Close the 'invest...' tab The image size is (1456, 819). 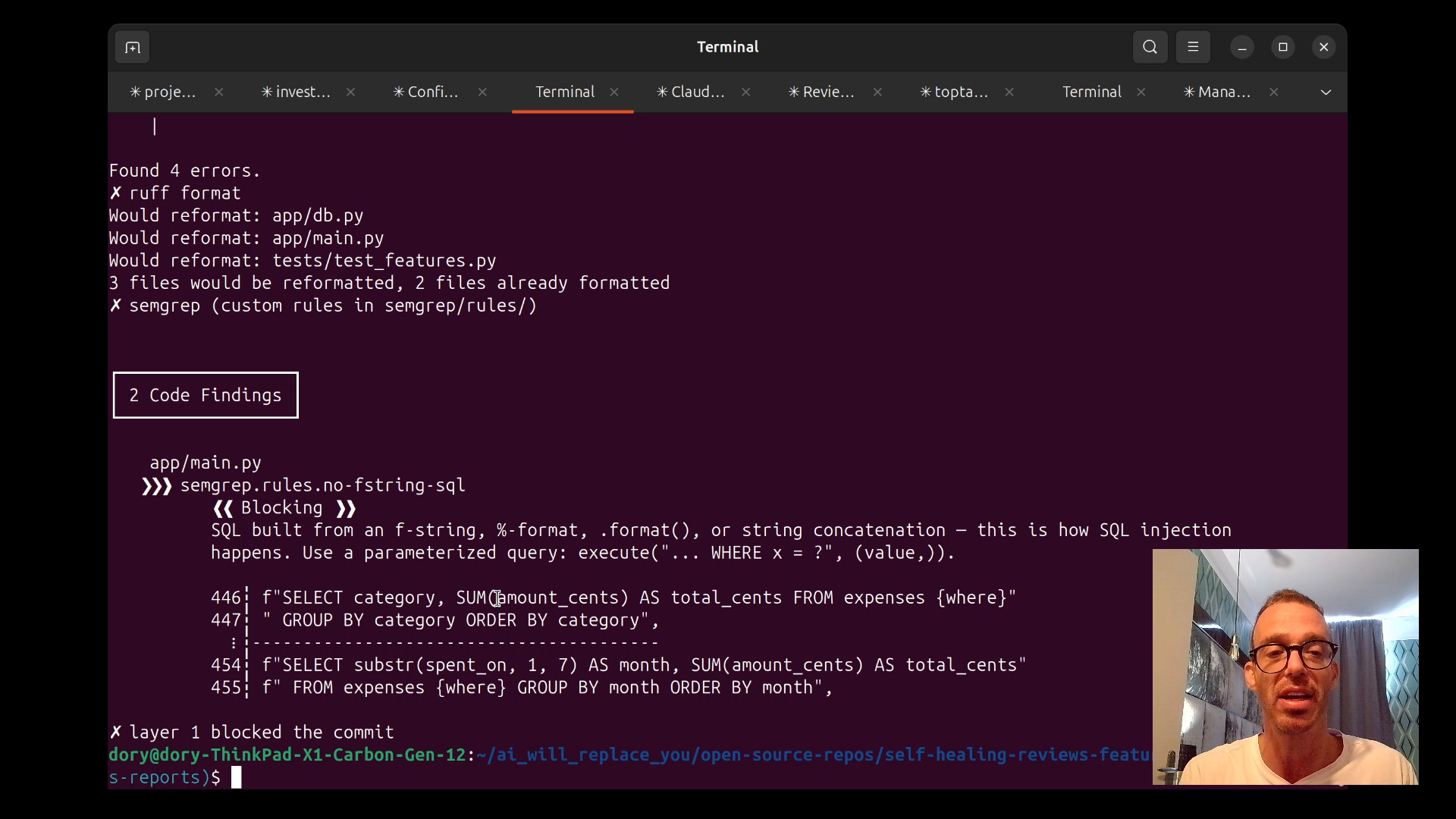[x=350, y=92]
